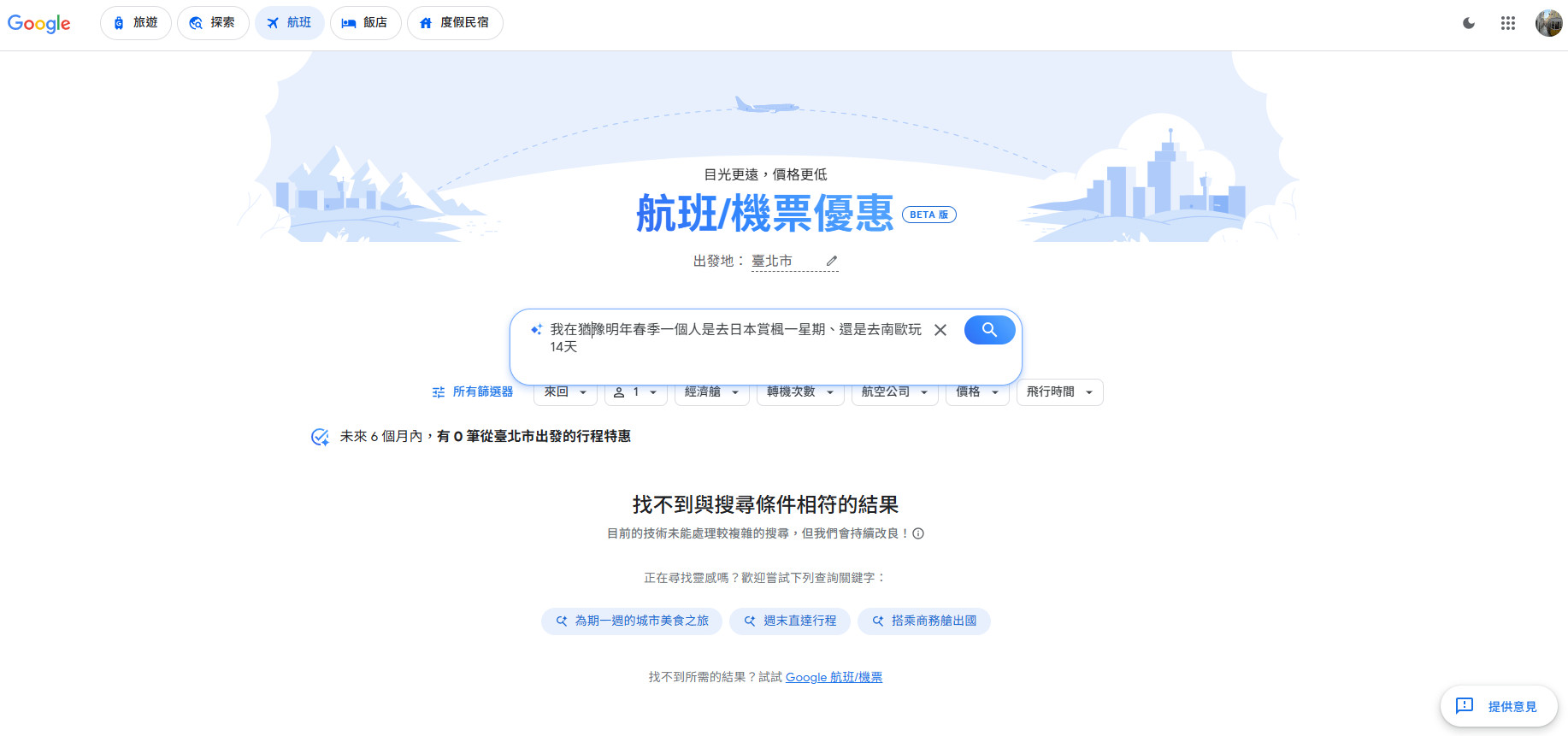Open the Google account profile picture
Viewport: 1568px width, 736px height.
[1548, 23]
